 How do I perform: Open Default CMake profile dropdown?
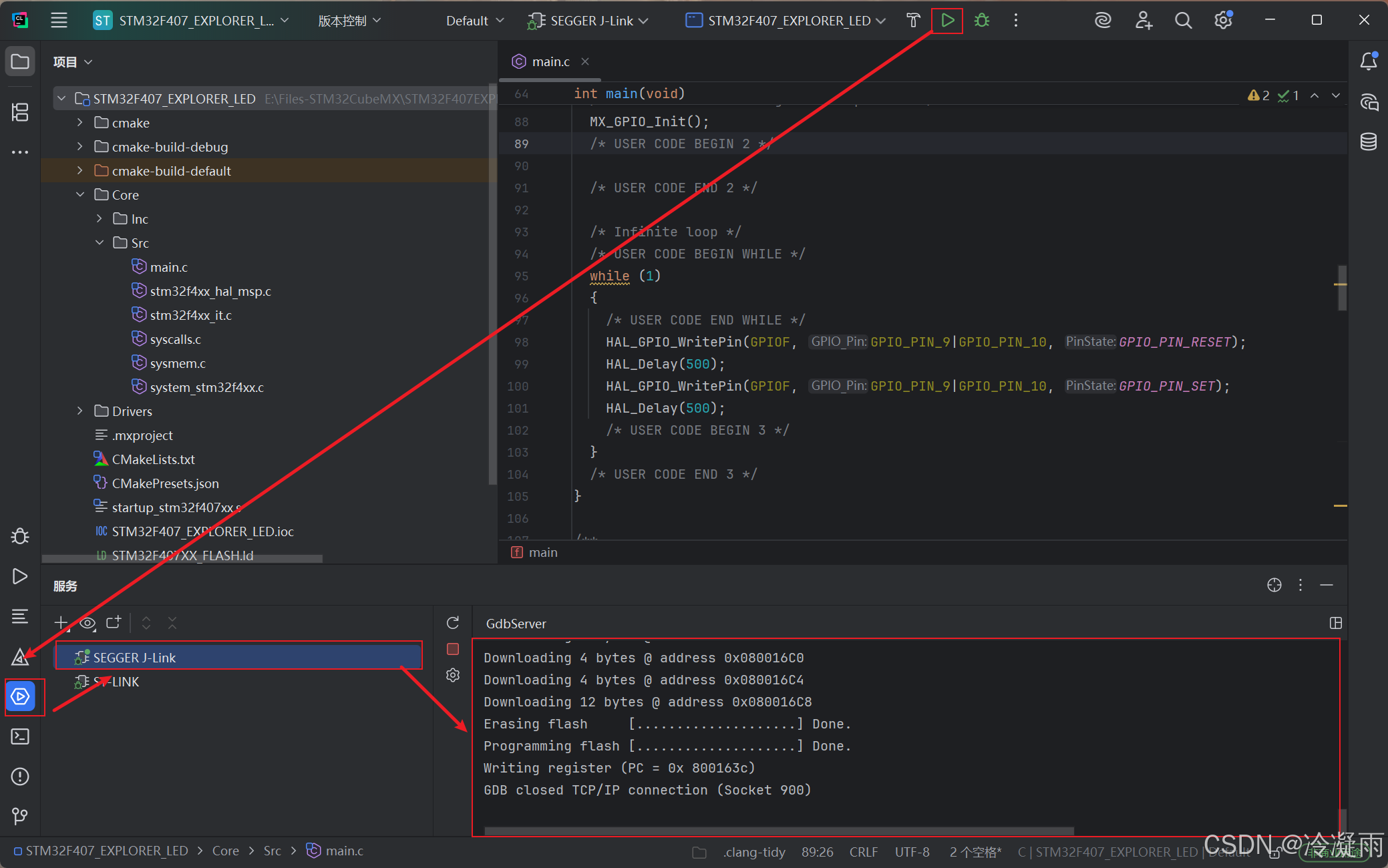(474, 21)
